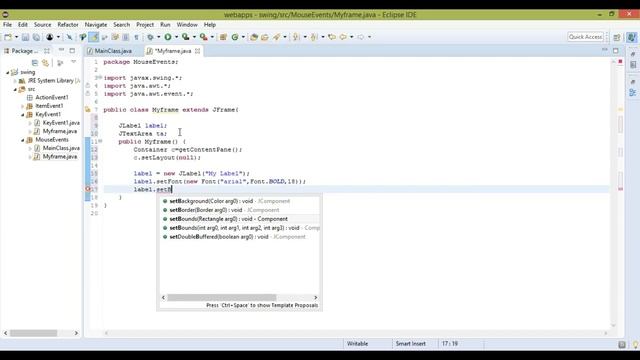Open dropdown arrow next to Debug icon
The height and width of the screenshot is (360, 640).
click(x=159, y=37)
